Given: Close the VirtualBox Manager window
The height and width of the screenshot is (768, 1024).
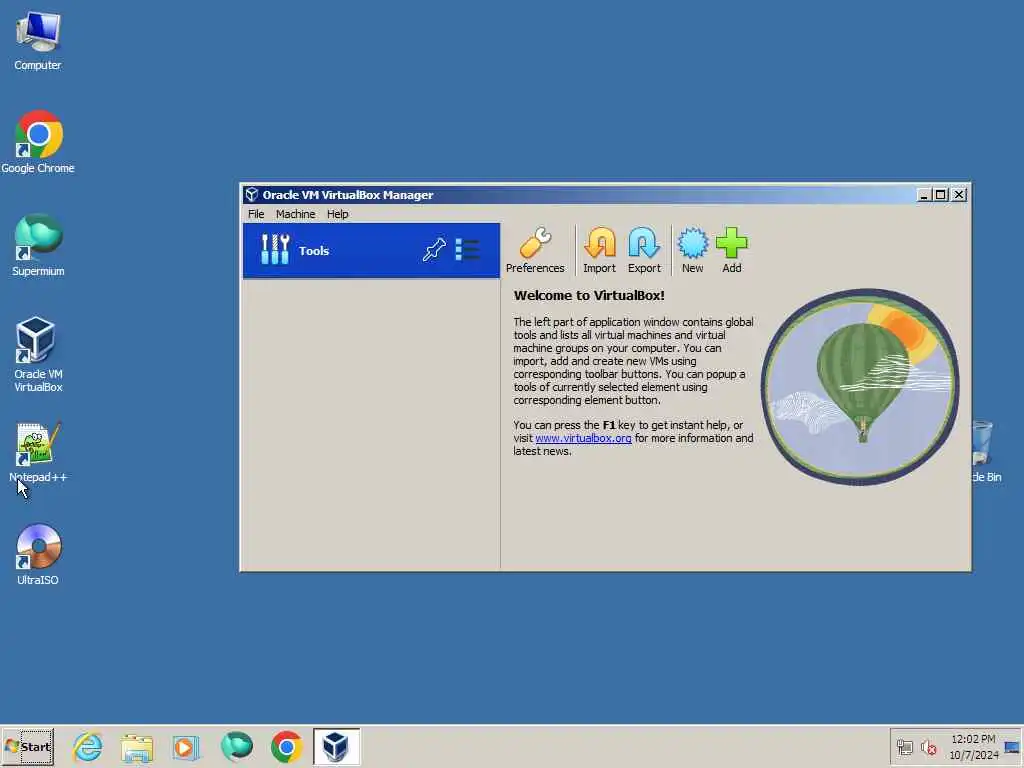Looking at the screenshot, I should pos(959,195).
